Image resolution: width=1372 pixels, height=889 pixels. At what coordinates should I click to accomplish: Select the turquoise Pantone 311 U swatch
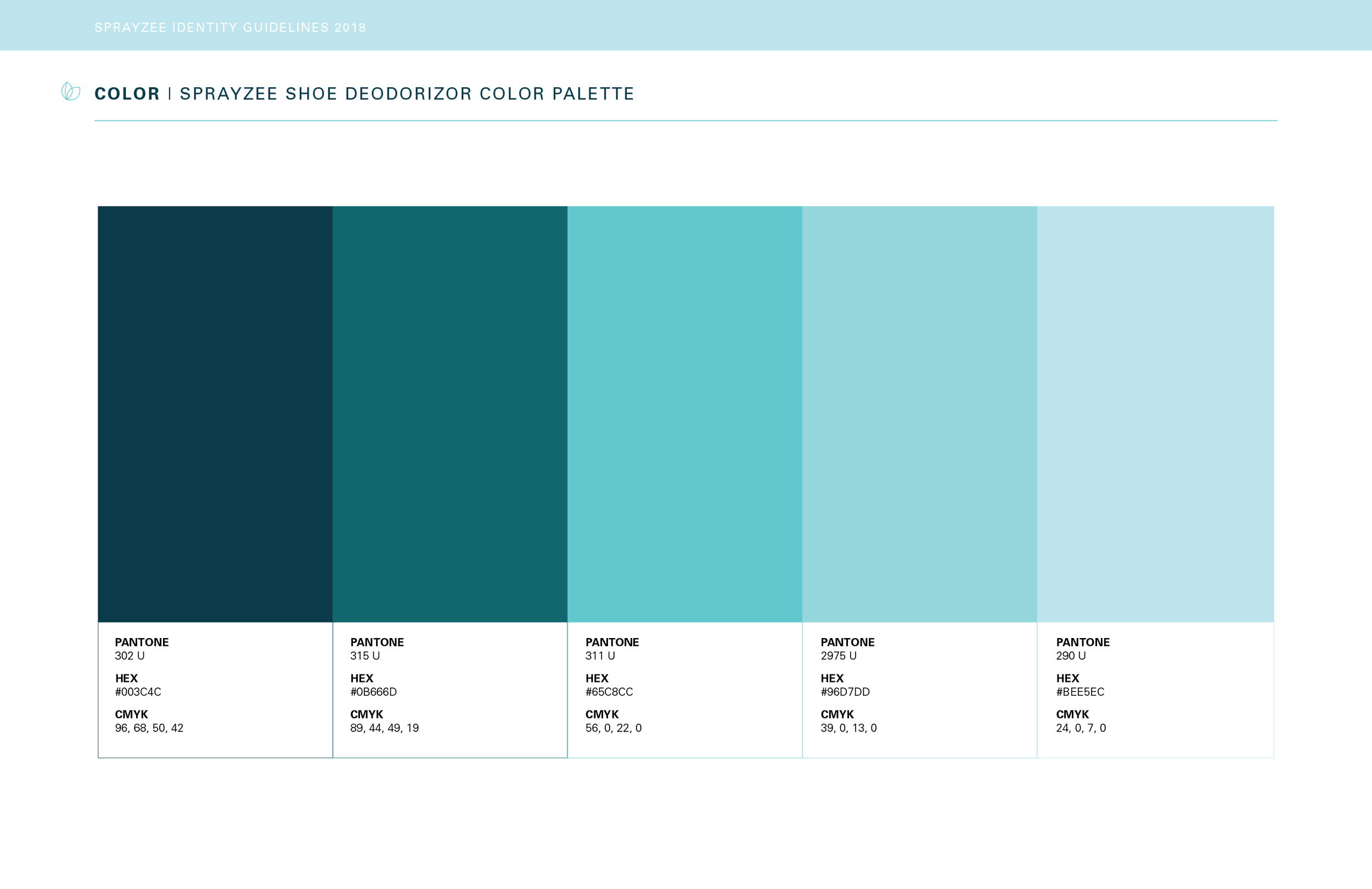tap(684, 413)
